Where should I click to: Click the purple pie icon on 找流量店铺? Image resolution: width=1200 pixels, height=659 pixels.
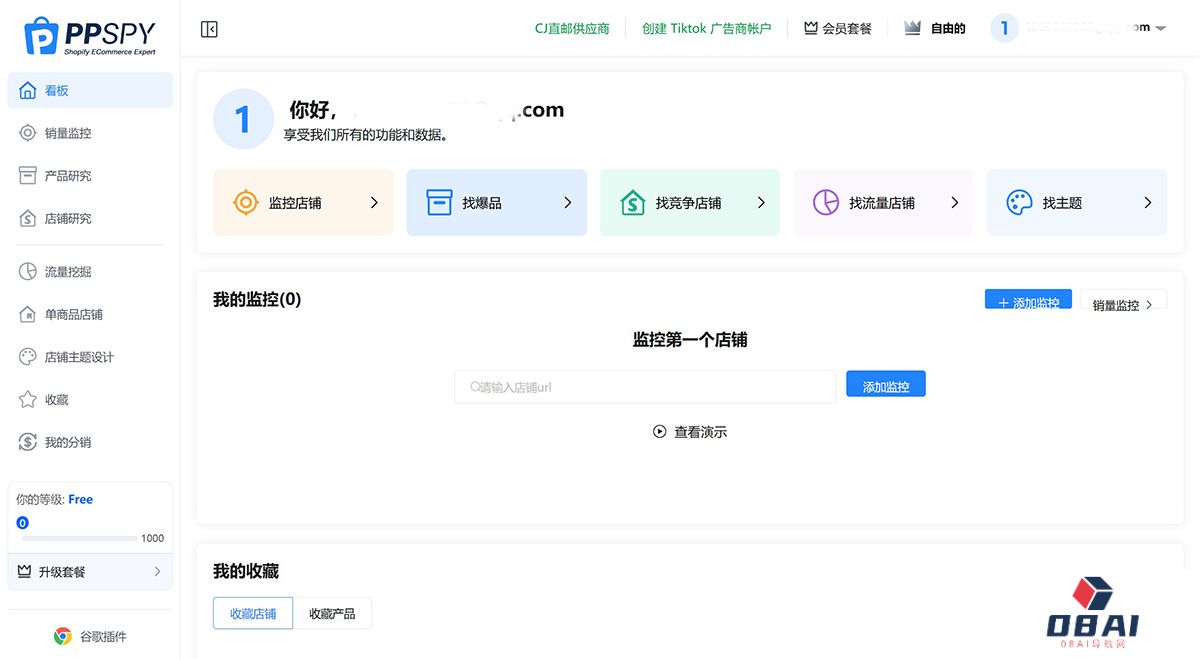(x=826, y=202)
